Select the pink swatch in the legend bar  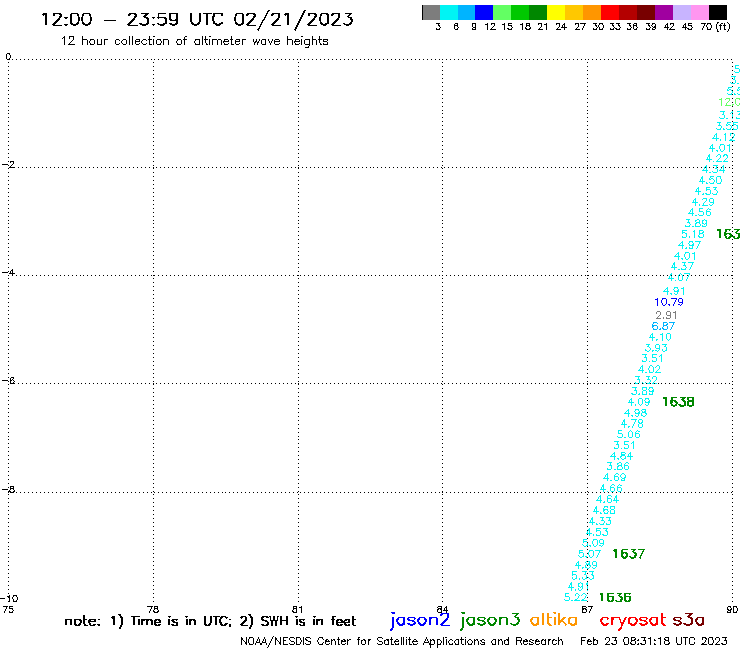700,12
